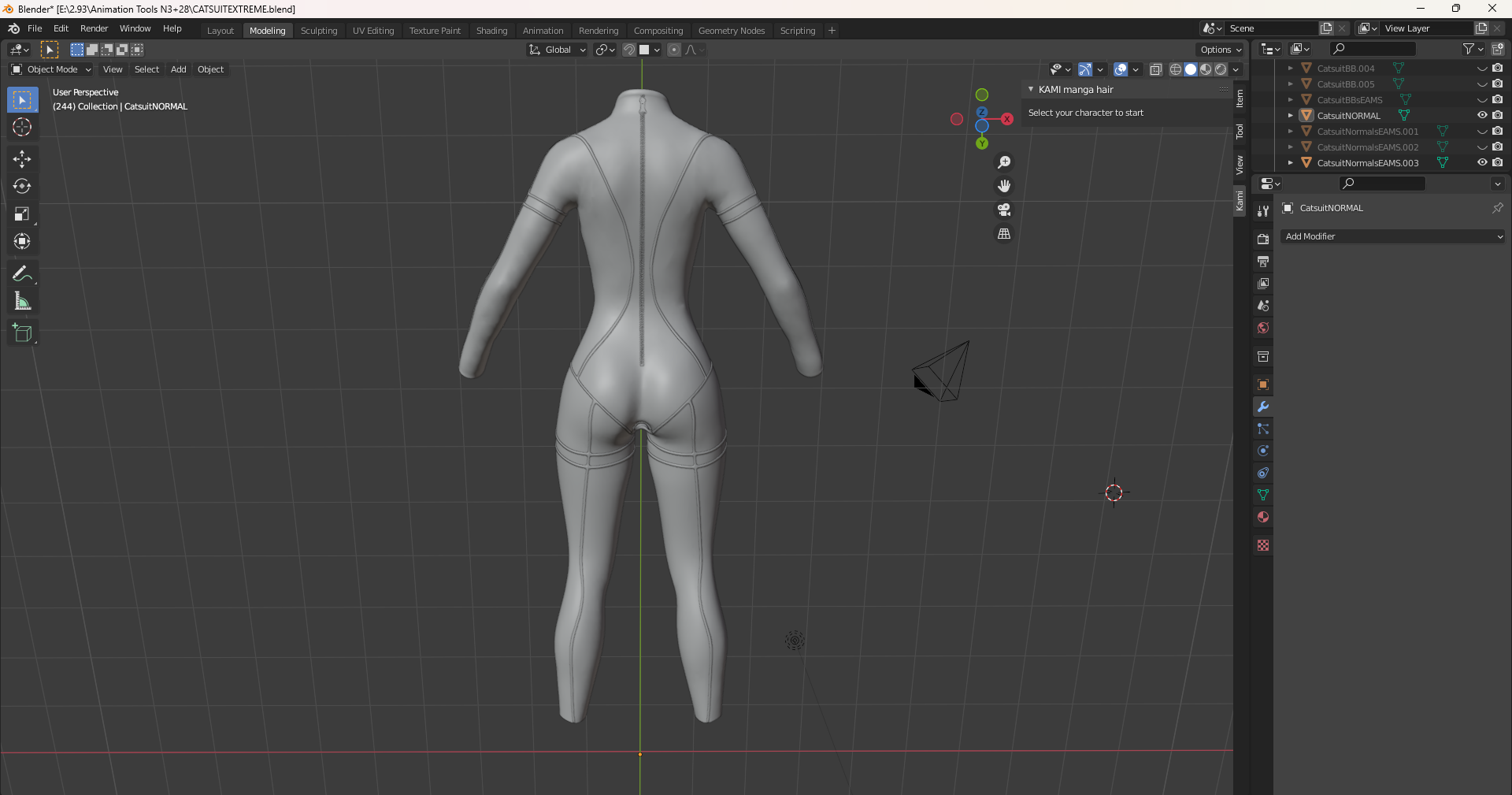Open the World properties globe icon
Image resolution: width=1512 pixels, height=795 pixels.
click(1263, 328)
